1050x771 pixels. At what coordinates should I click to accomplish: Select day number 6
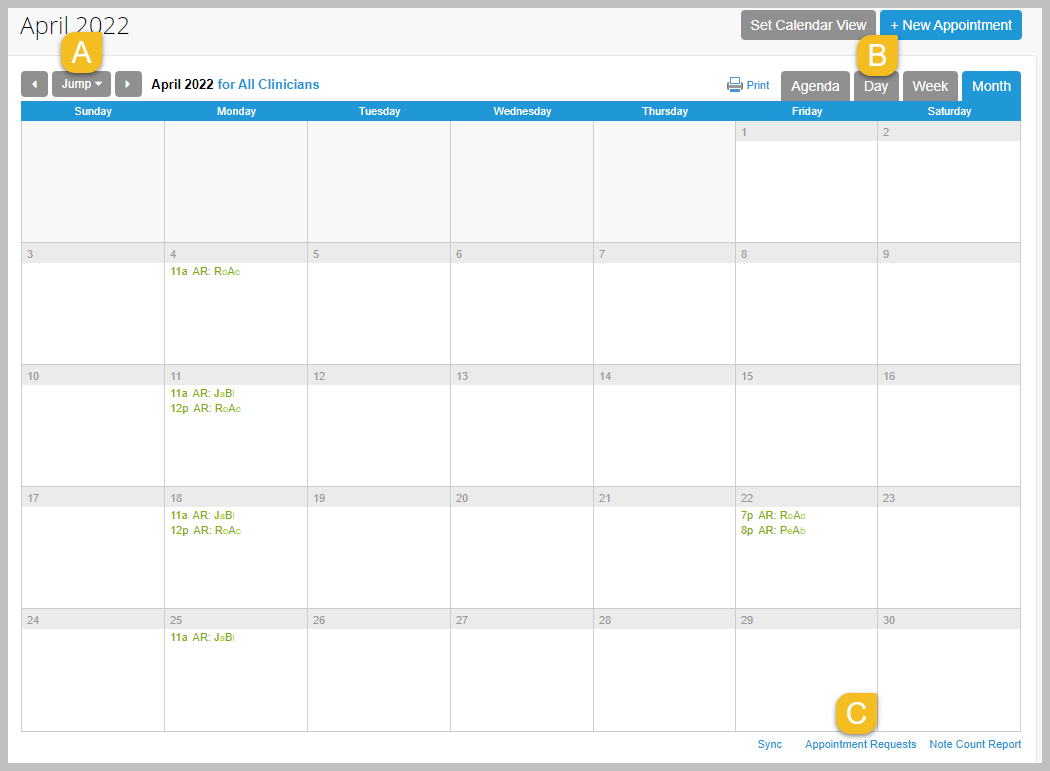(x=459, y=254)
